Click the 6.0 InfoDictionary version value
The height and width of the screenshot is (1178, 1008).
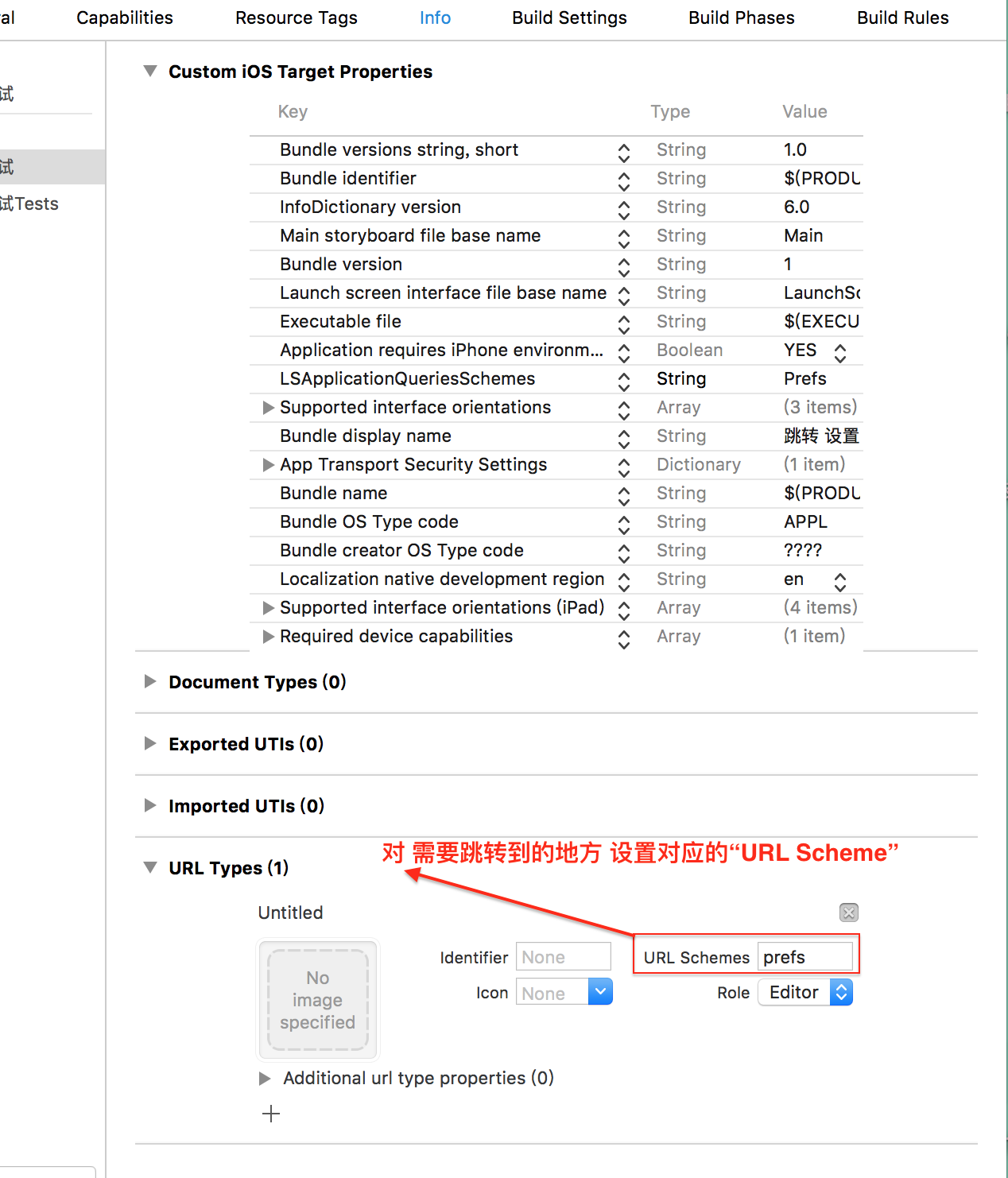click(x=797, y=207)
